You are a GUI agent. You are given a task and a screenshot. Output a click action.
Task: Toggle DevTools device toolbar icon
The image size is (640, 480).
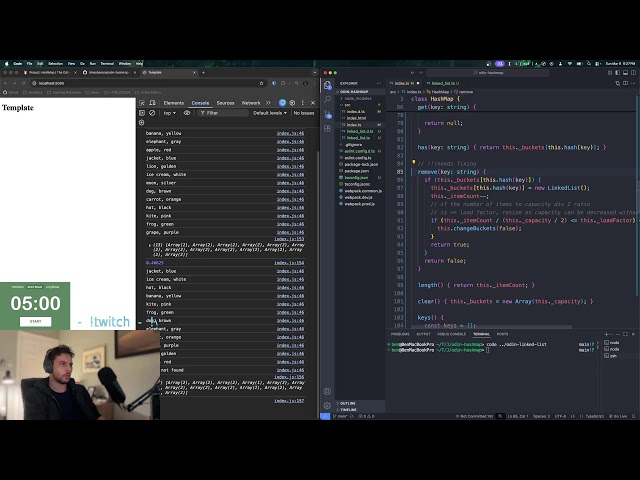click(x=152, y=103)
